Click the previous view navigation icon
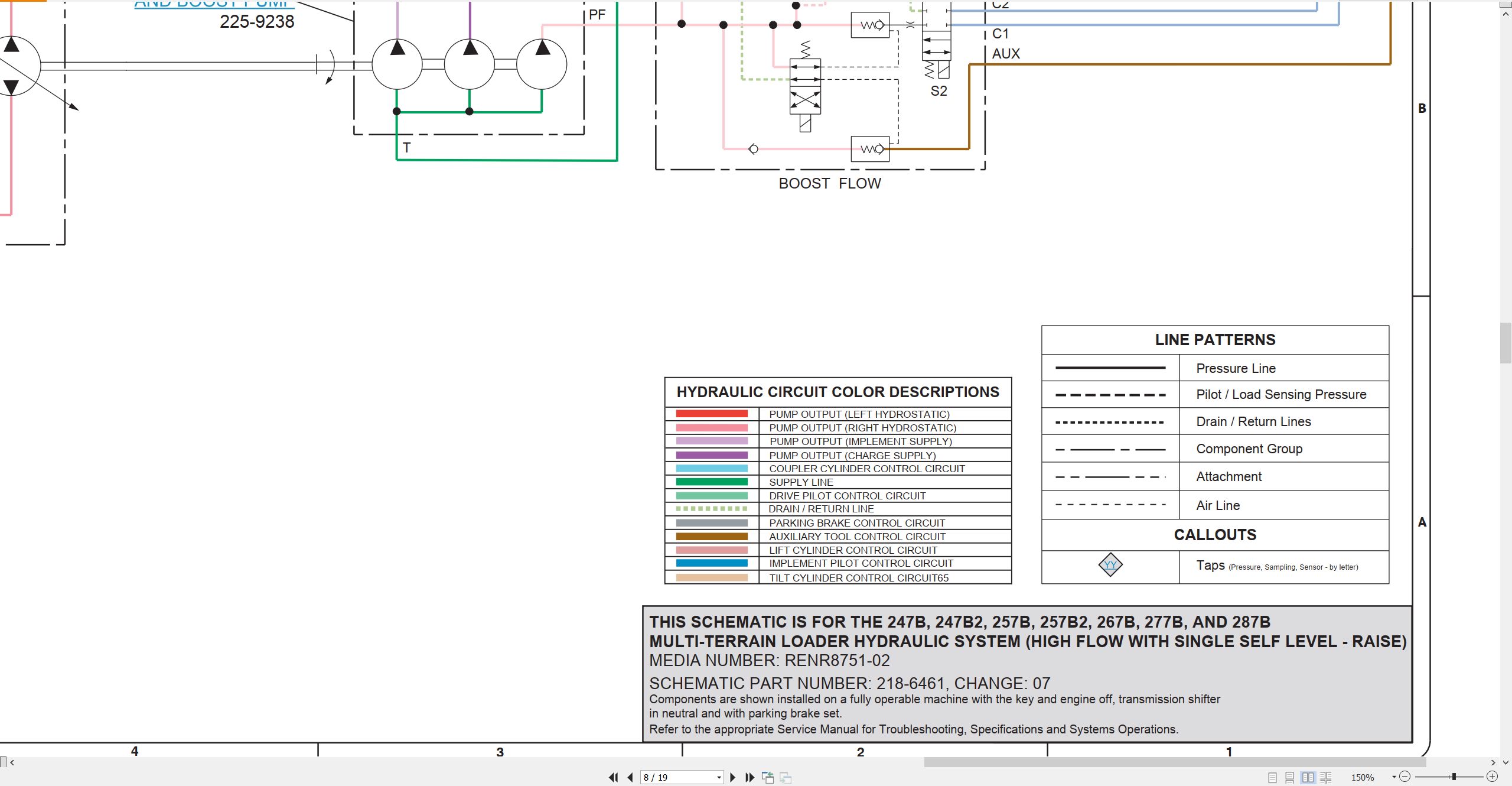This screenshot has width=1512, height=786. point(768,778)
